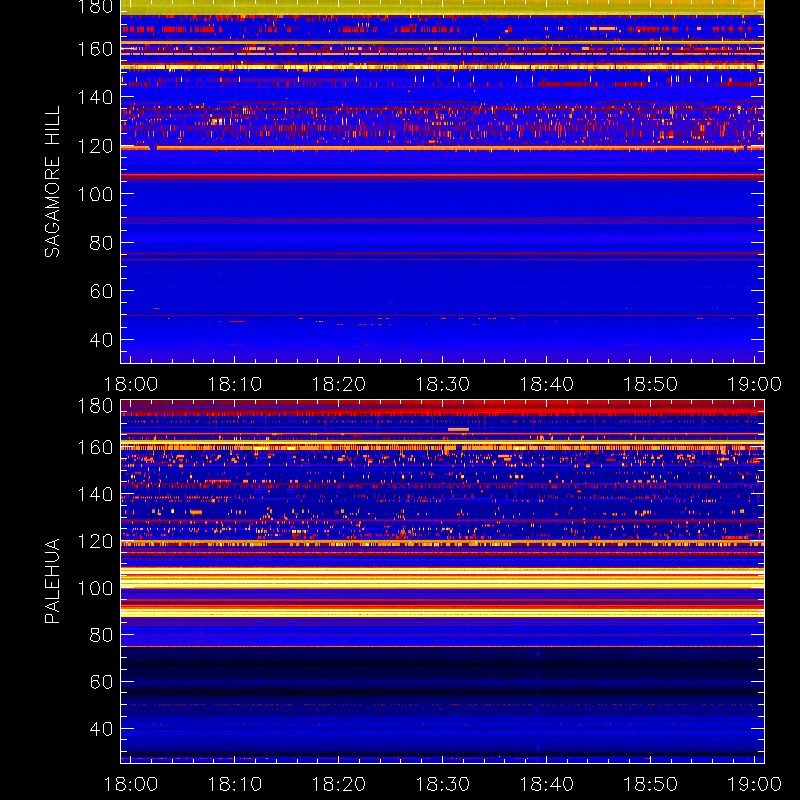This screenshot has width=800, height=800.
Task: Click the 18:10 time label under Palehua plot
Action: (235, 784)
